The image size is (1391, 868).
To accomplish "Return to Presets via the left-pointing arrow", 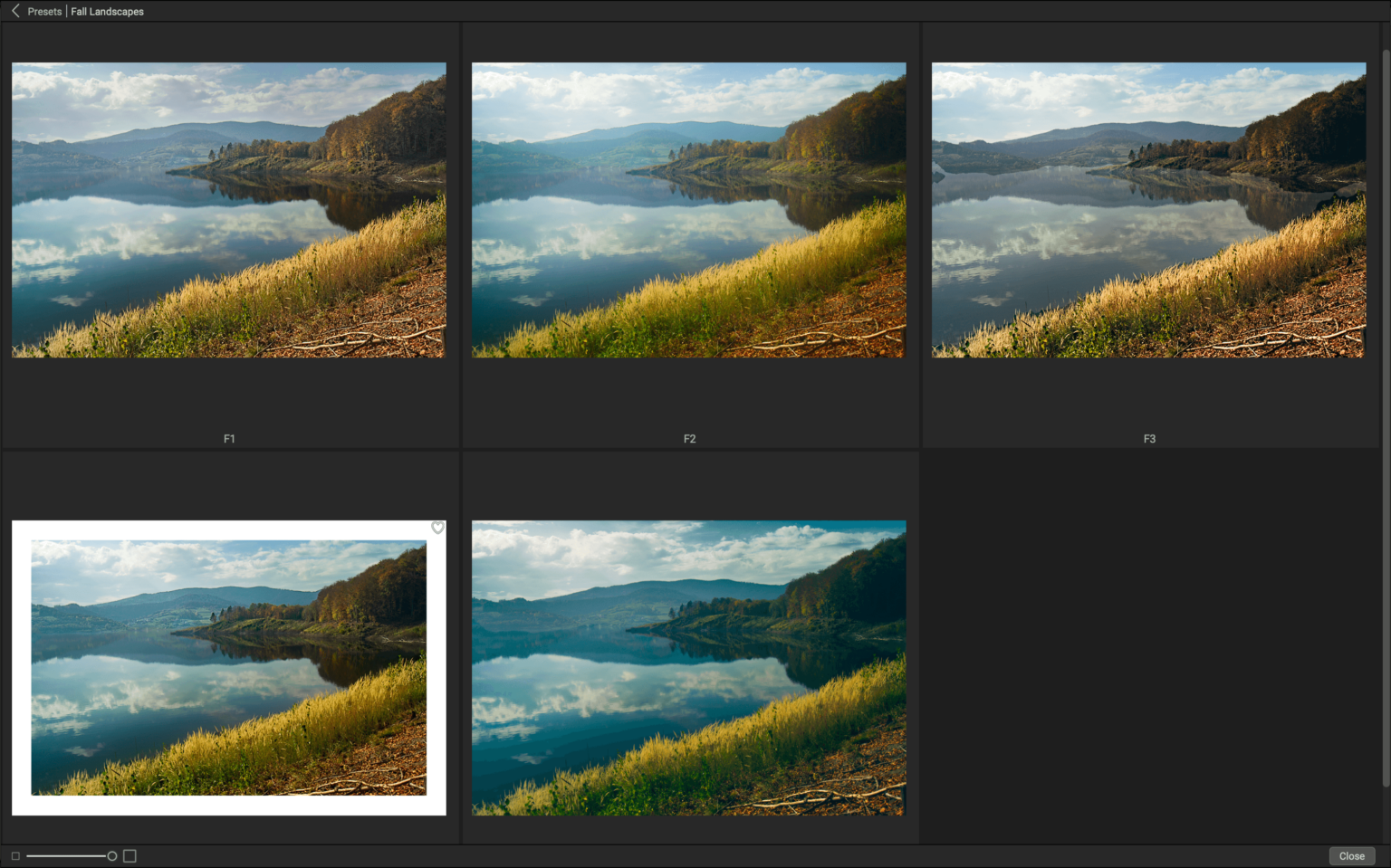I will (14, 11).
